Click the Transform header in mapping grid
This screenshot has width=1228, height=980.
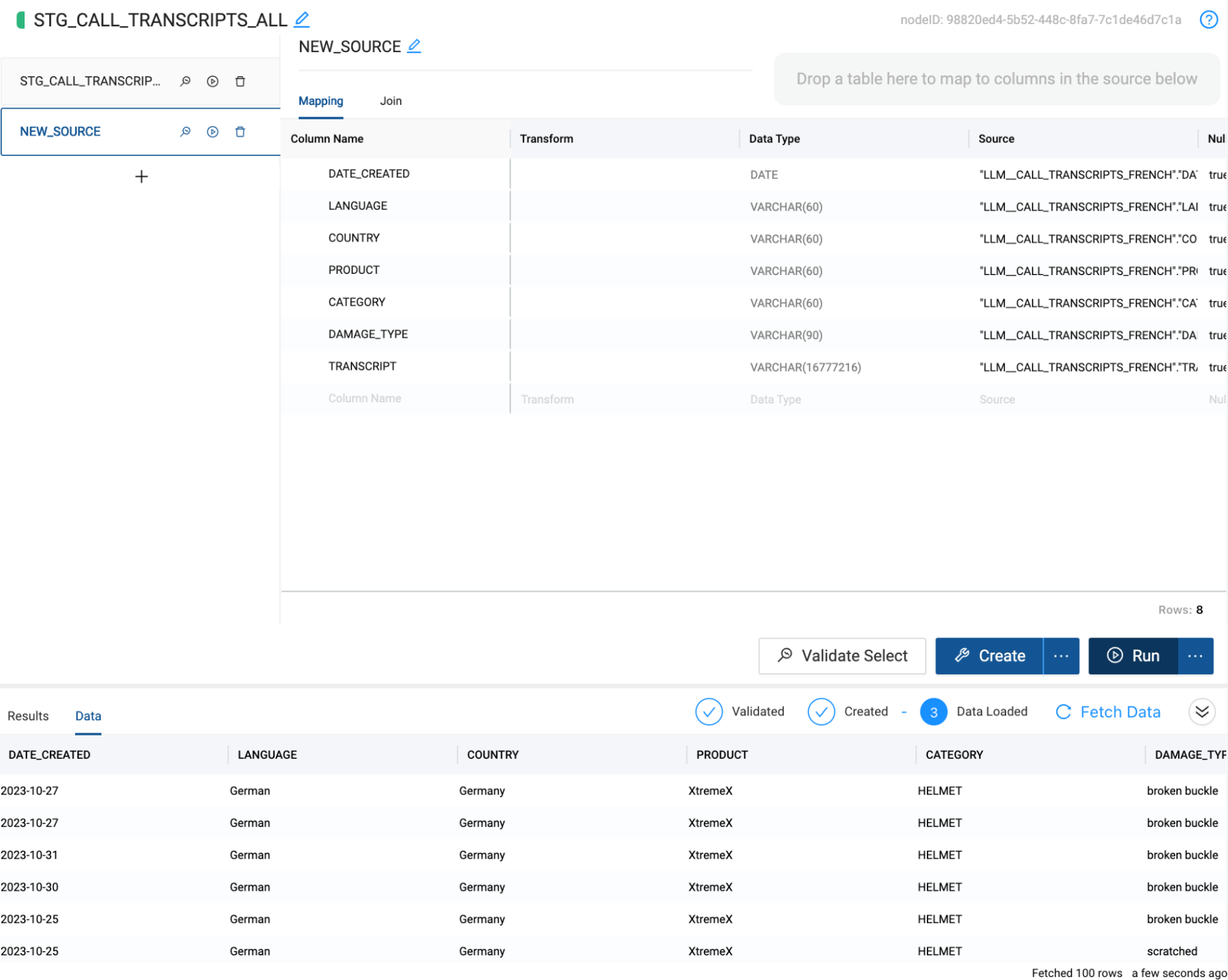[x=546, y=139]
